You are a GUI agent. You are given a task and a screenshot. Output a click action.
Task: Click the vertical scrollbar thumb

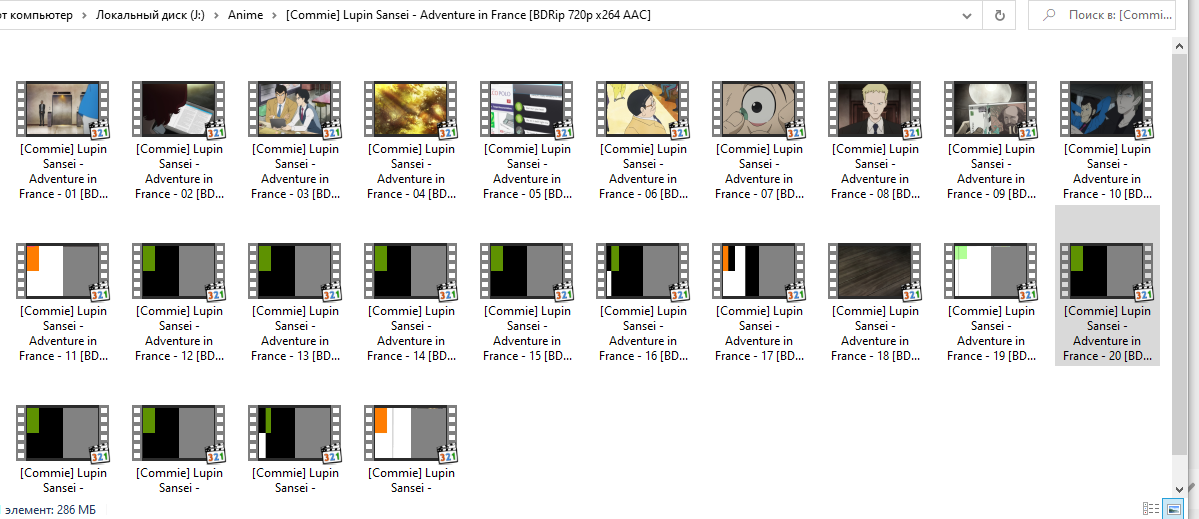(x=1180, y=253)
